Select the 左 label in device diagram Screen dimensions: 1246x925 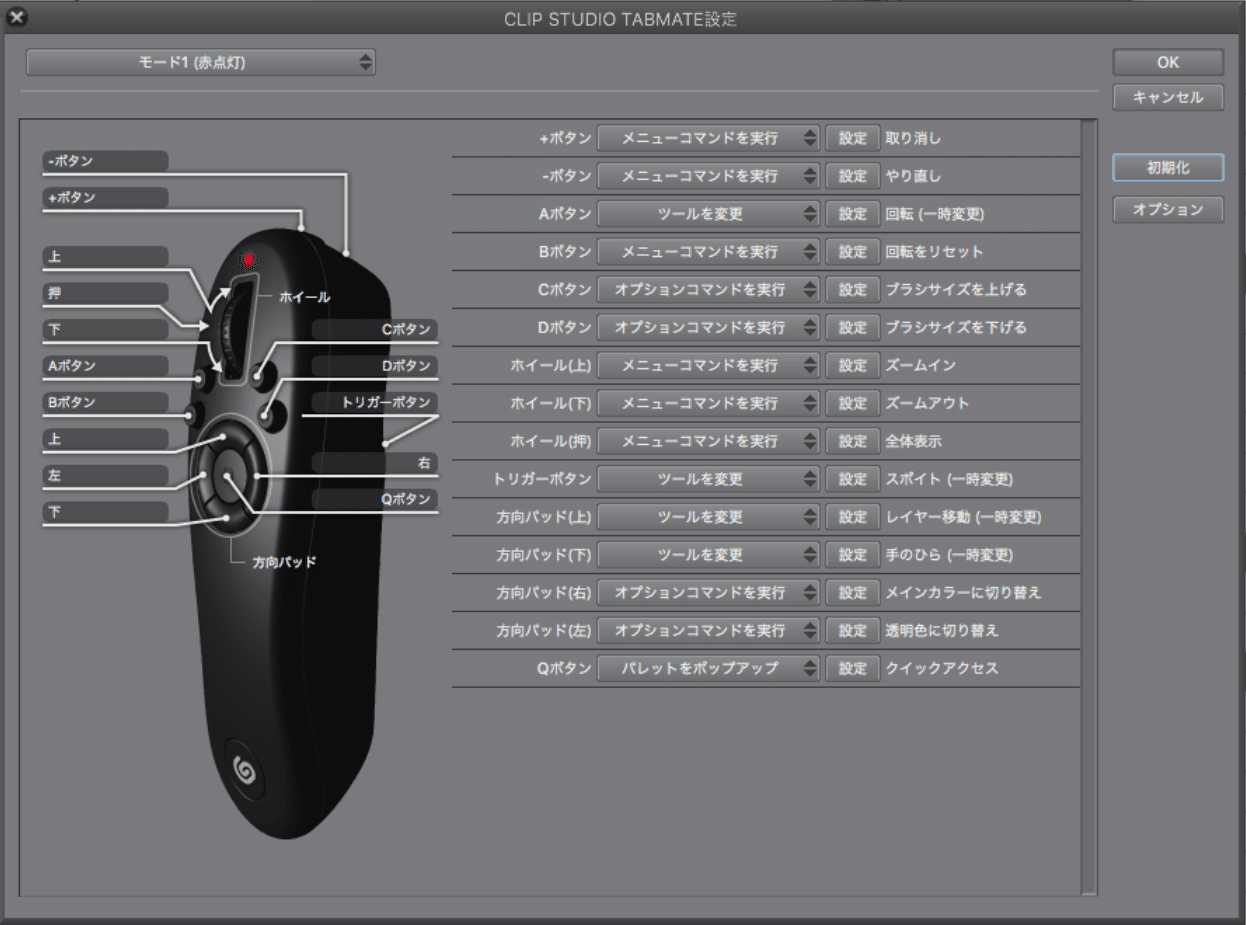tap(105, 476)
